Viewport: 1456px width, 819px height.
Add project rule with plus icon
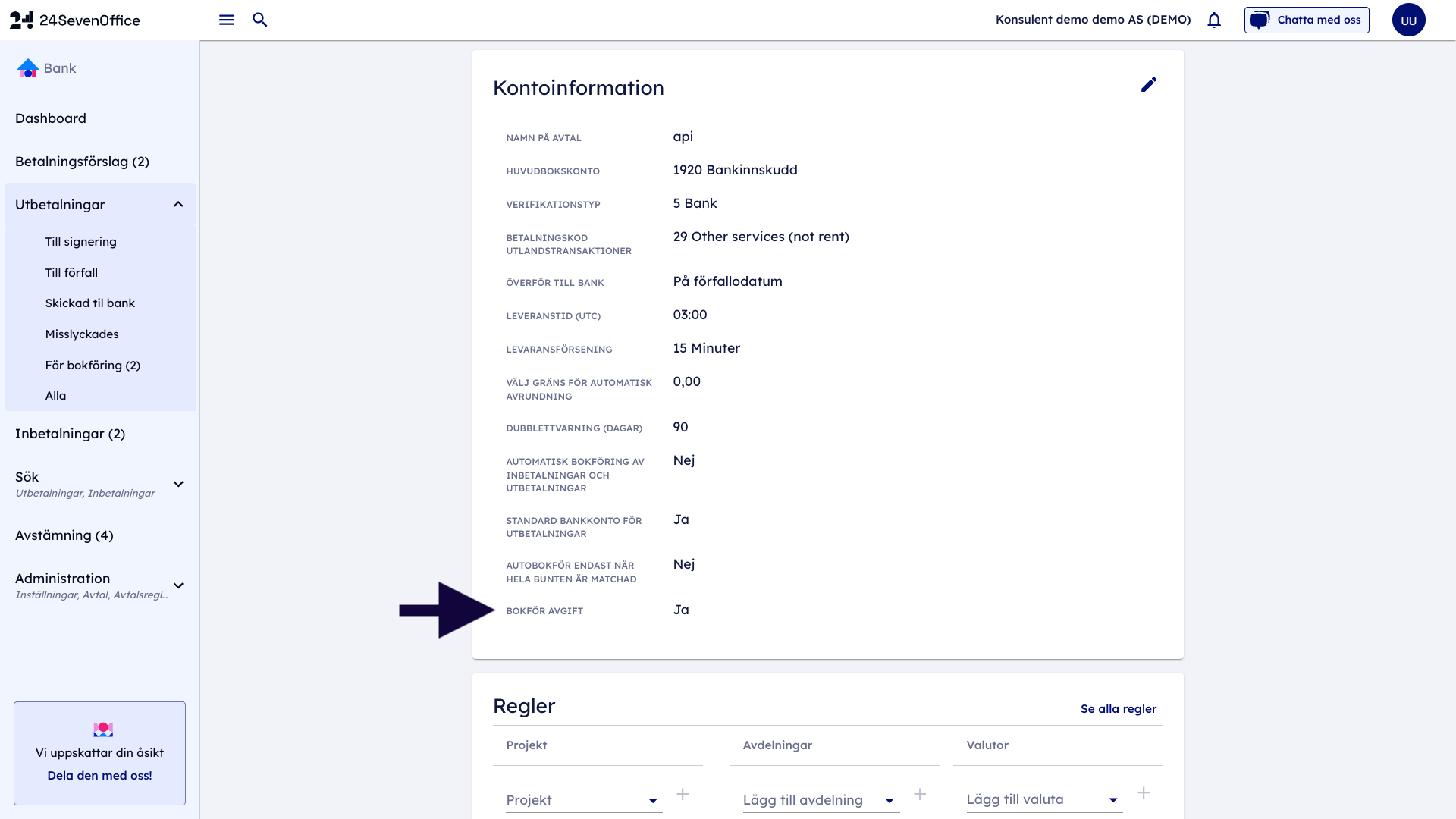(x=682, y=794)
